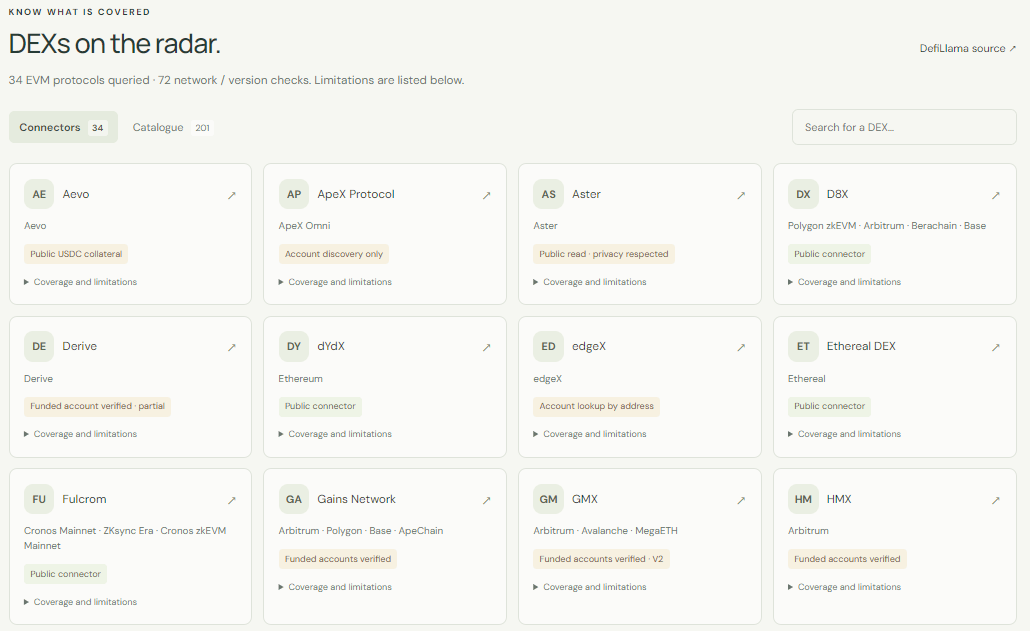Switch to the Catalogue tab
The width and height of the screenshot is (1030, 631).
coord(172,127)
